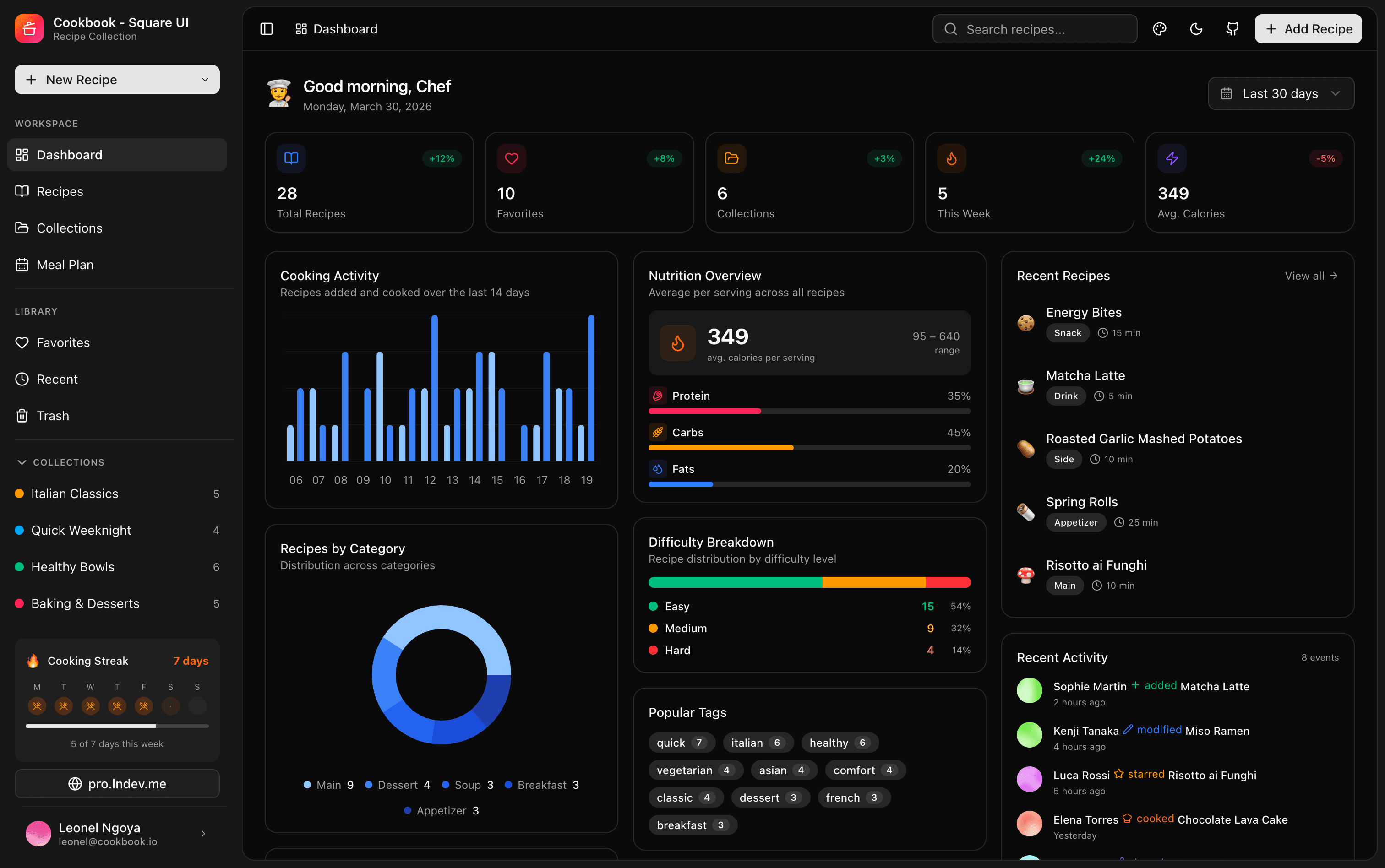Viewport: 1385px width, 868px height.
Task: Go to Meal Plan in sidebar
Action: click(x=65, y=265)
